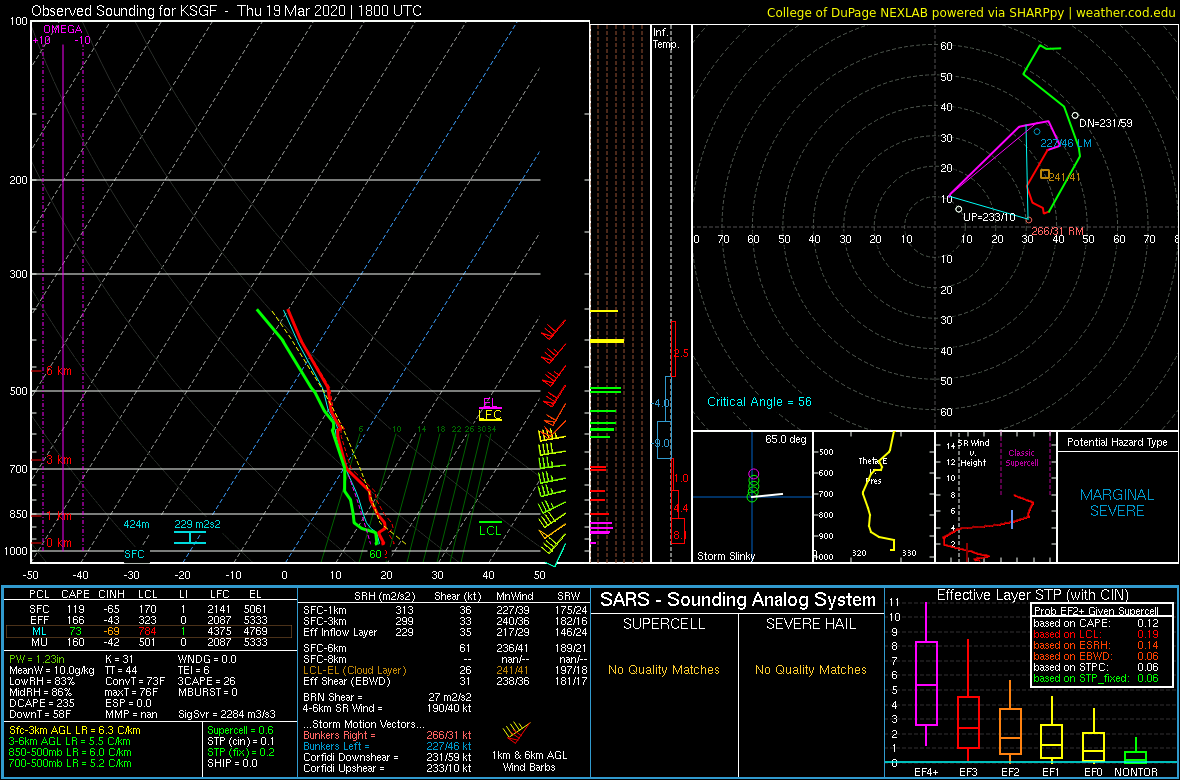Click the 'SHIP = 0.0' parameter
This screenshot has height=780, width=1180.
pyautogui.click(x=232, y=763)
